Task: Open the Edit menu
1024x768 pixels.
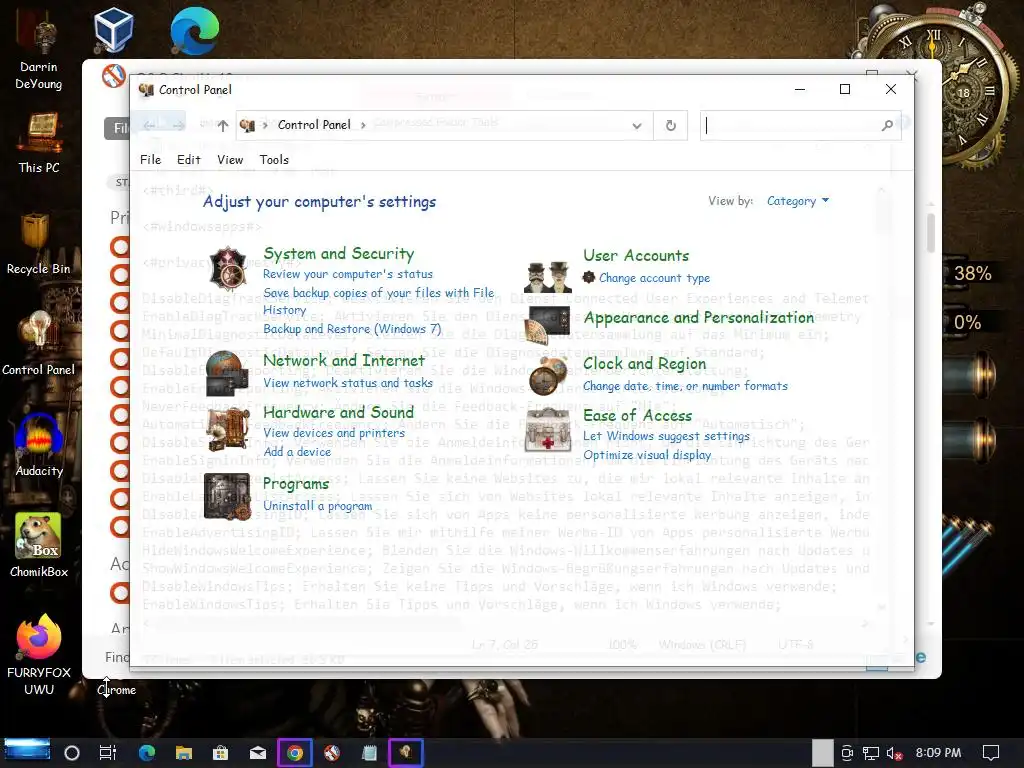Action: pos(189,160)
